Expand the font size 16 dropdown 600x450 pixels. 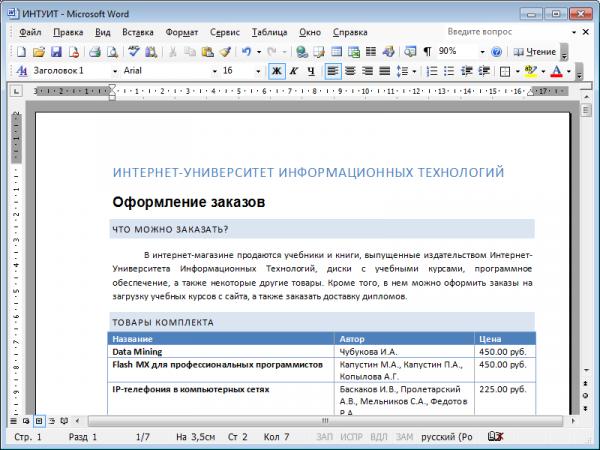pos(258,71)
